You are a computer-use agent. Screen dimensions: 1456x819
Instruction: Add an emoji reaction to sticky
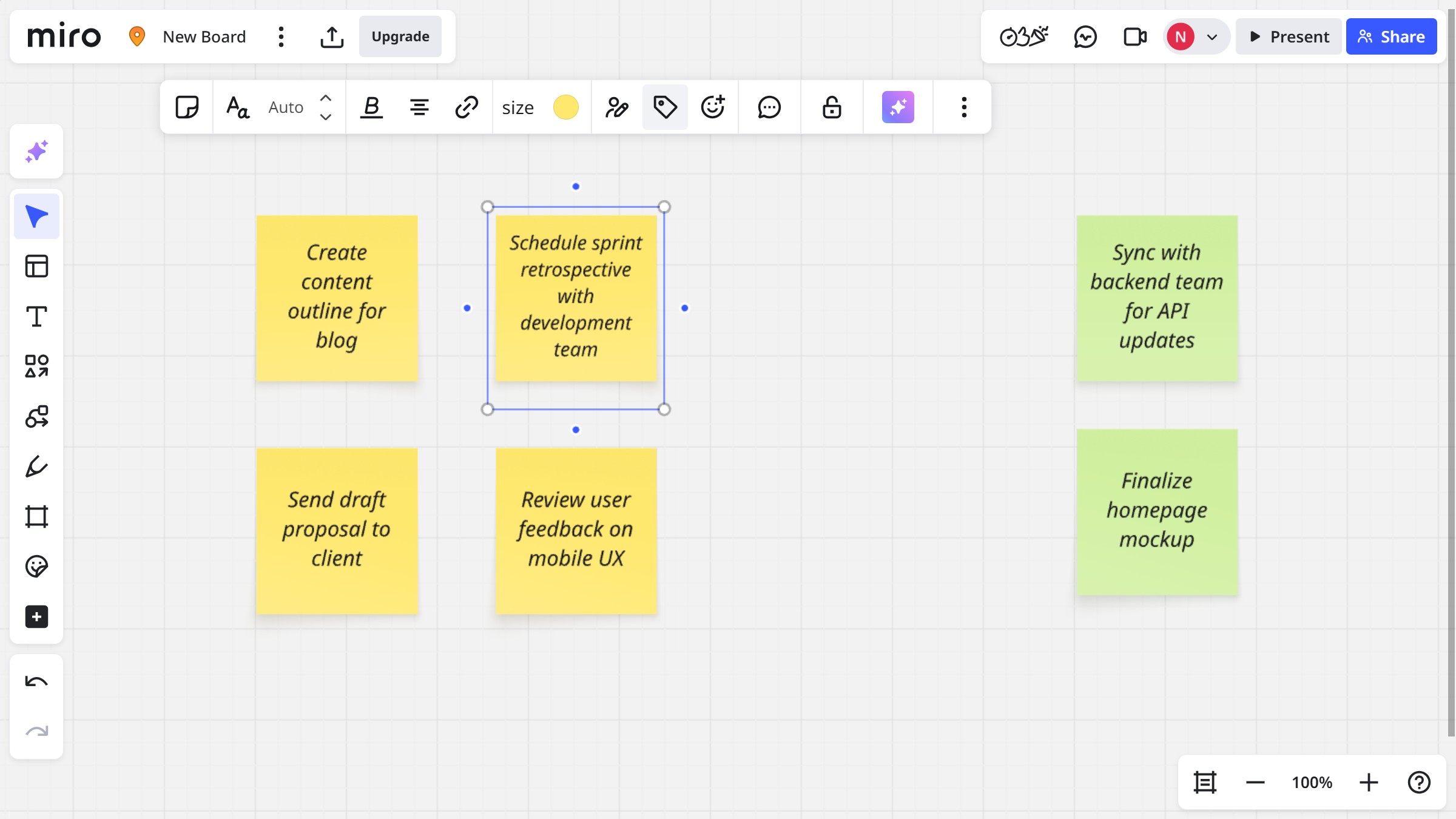click(x=713, y=107)
